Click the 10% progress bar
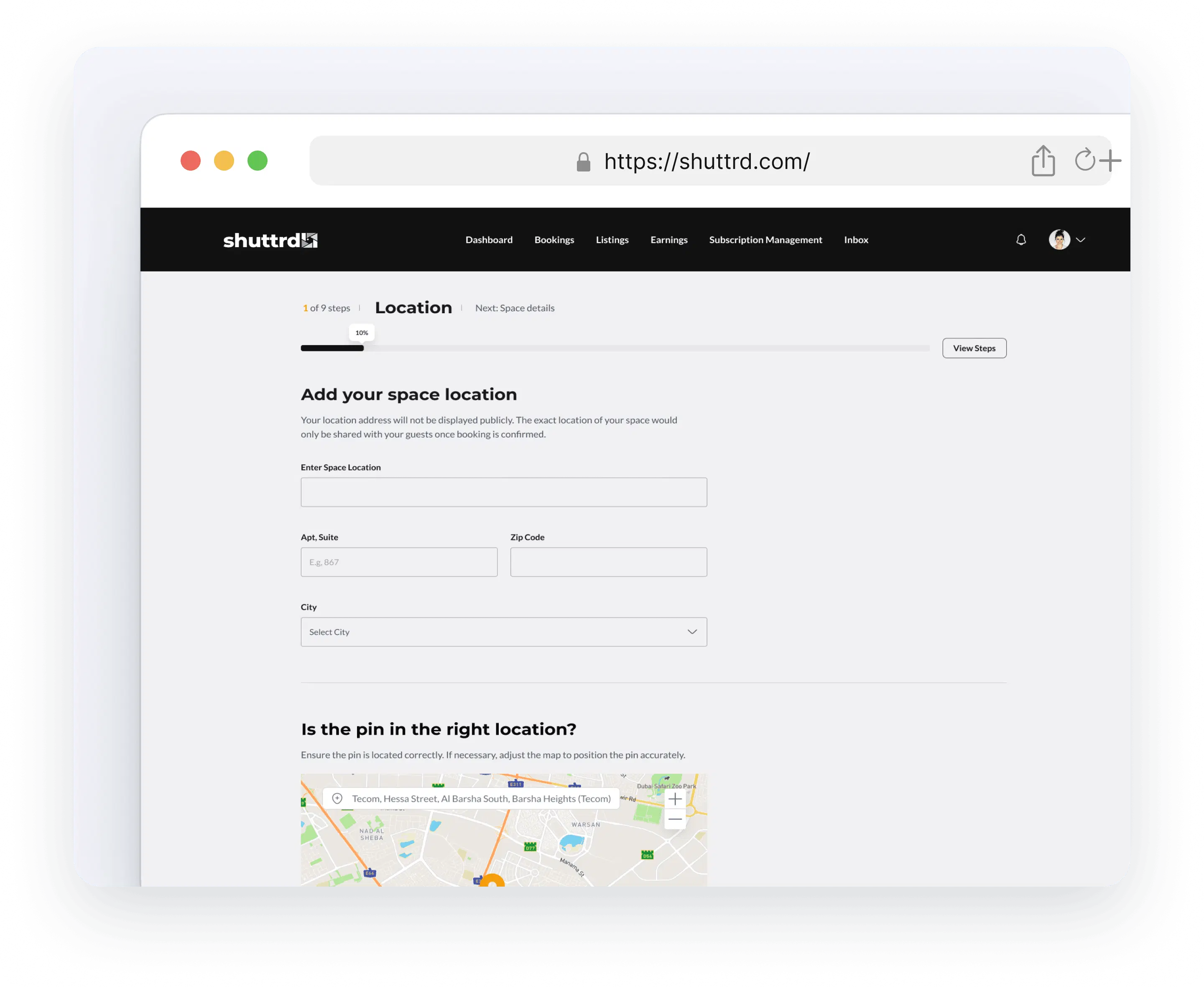Image resolution: width=1204 pixels, height=987 pixels. click(x=332, y=348)
